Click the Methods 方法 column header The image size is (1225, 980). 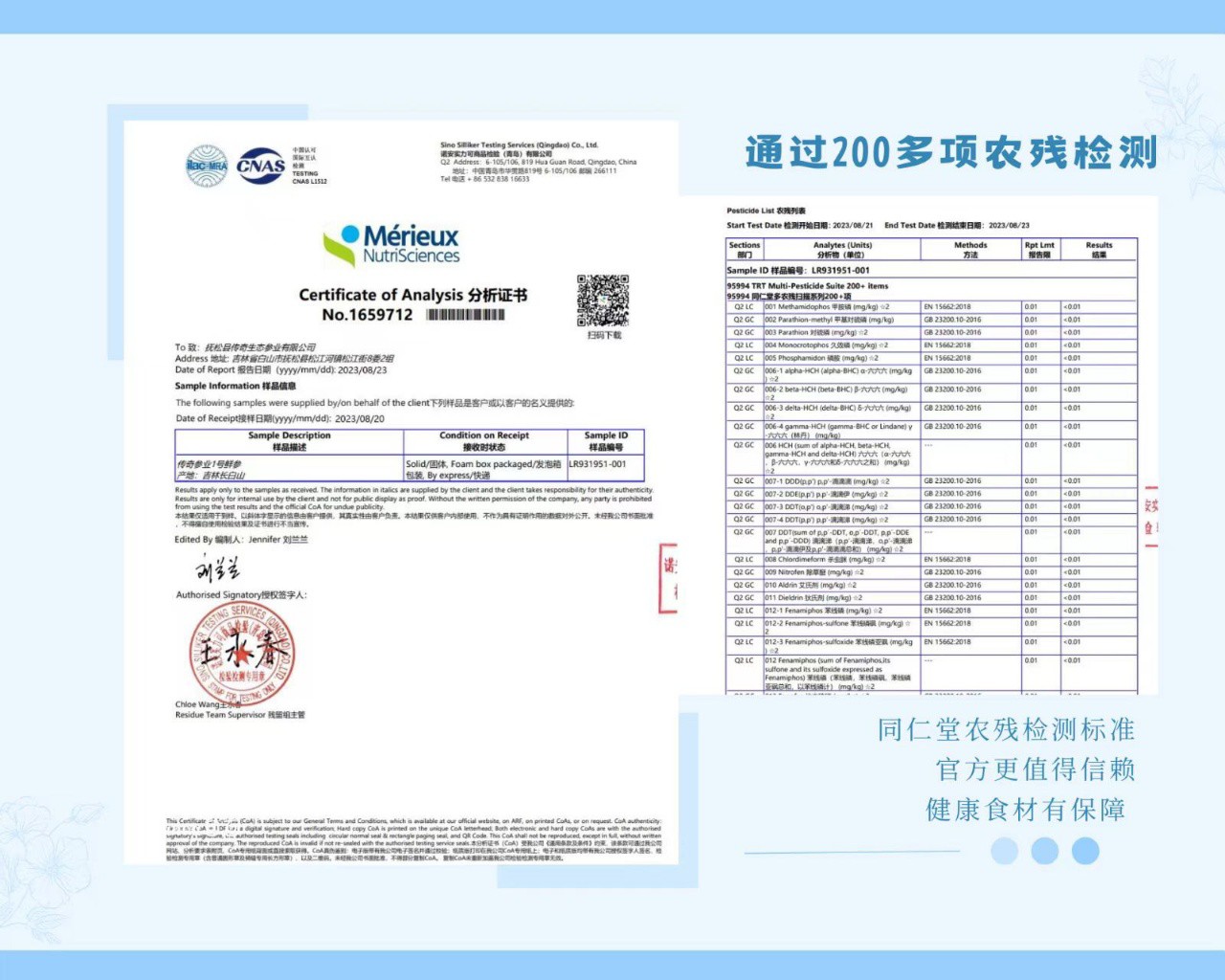click(x=970, y=250)
